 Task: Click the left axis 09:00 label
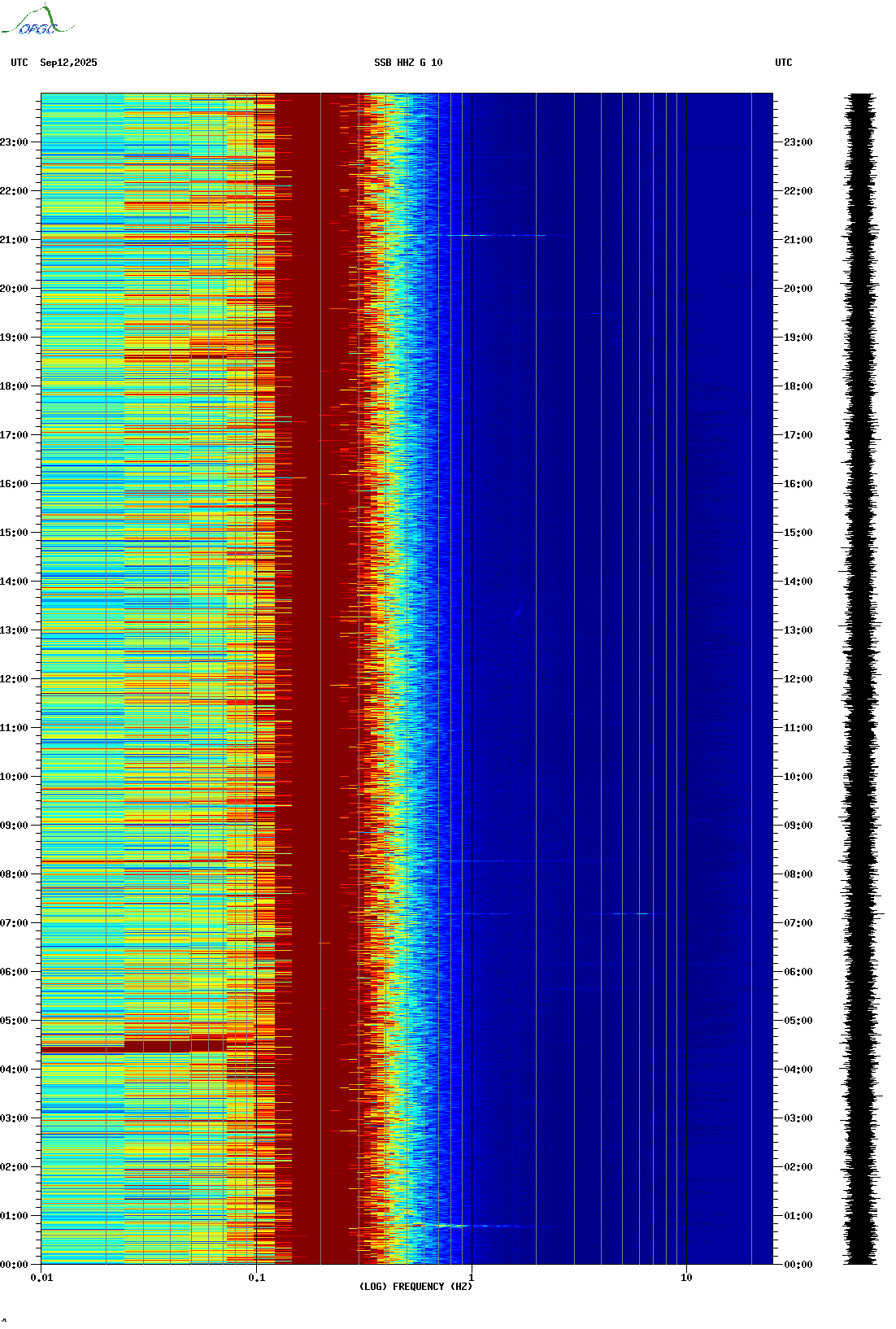click(x=14, y=826)
